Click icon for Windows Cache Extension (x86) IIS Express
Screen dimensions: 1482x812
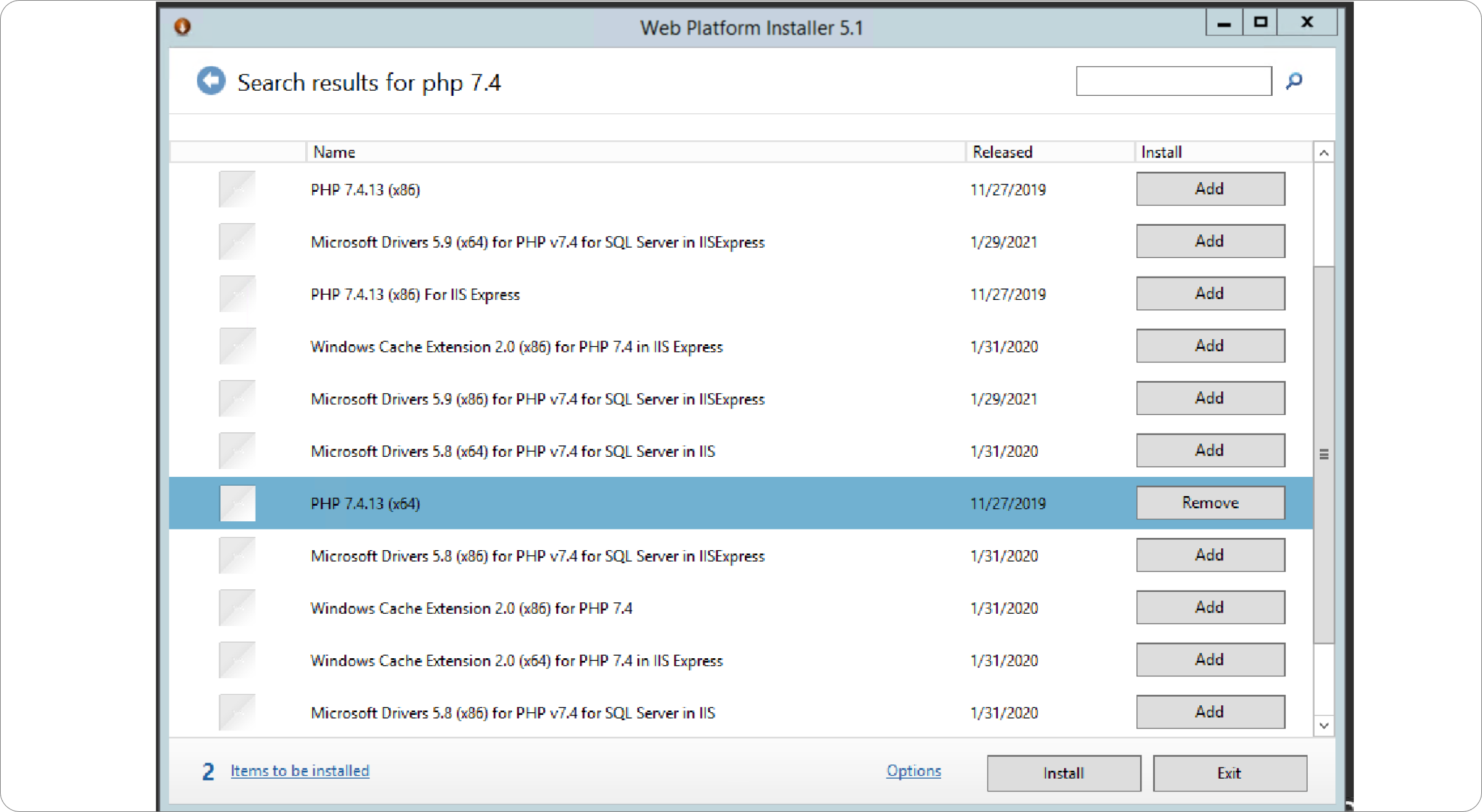237,346
